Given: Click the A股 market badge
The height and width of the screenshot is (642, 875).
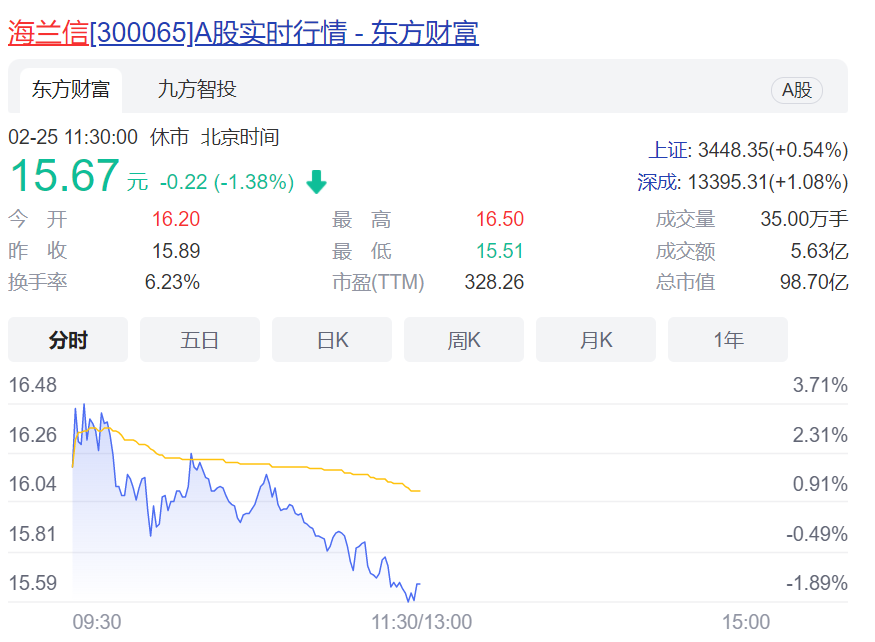Looking at the screenshot, I should [796, 90].
